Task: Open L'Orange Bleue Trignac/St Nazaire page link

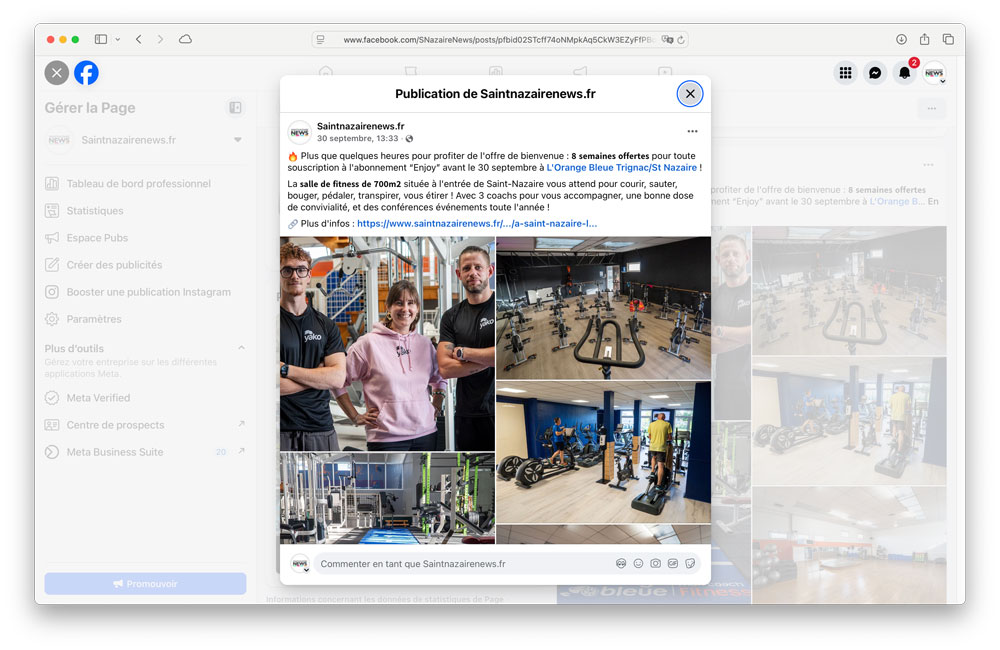Action: point(621,168)
